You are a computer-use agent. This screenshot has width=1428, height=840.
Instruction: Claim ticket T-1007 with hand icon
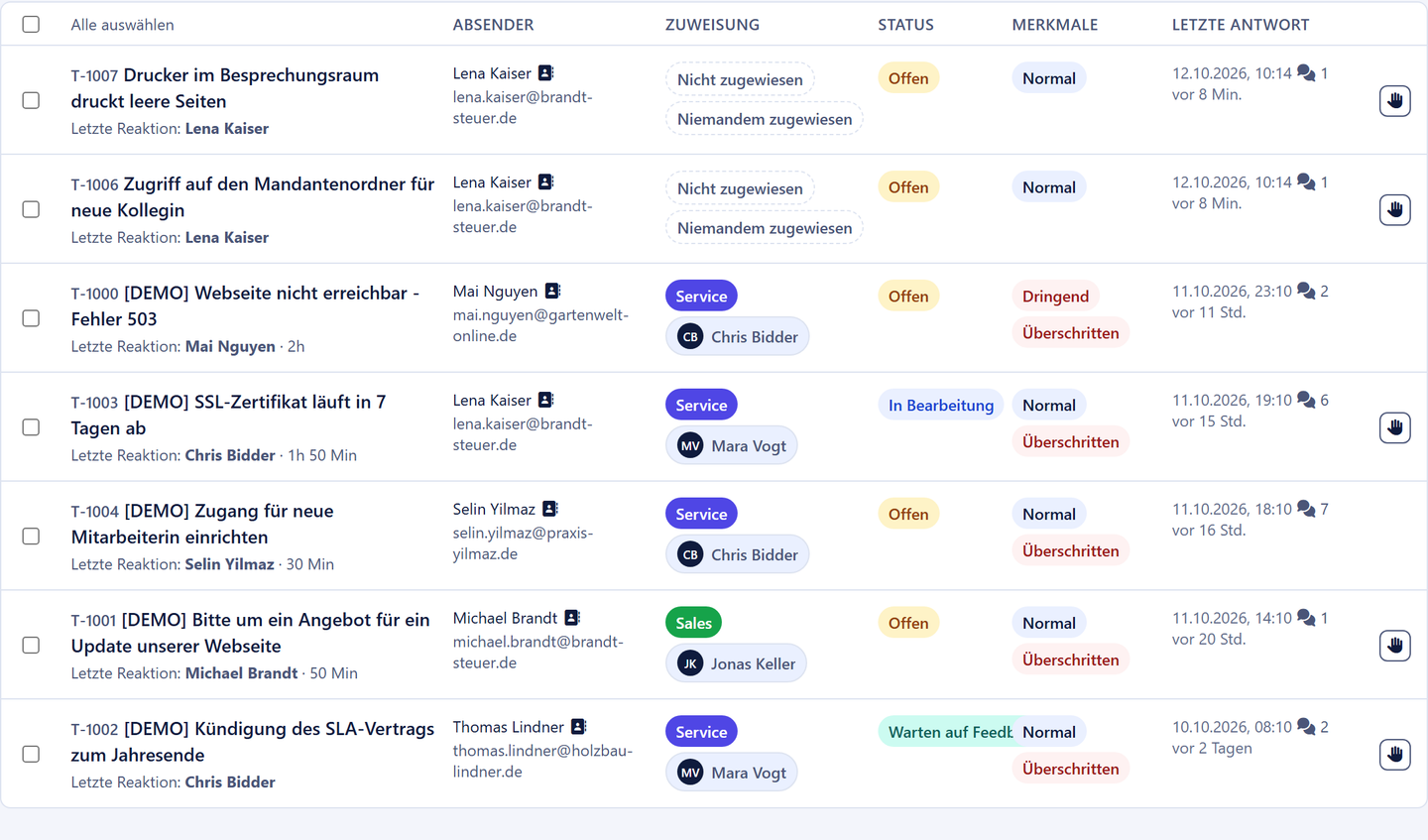pyautogui.click(x=1394, y=100)
